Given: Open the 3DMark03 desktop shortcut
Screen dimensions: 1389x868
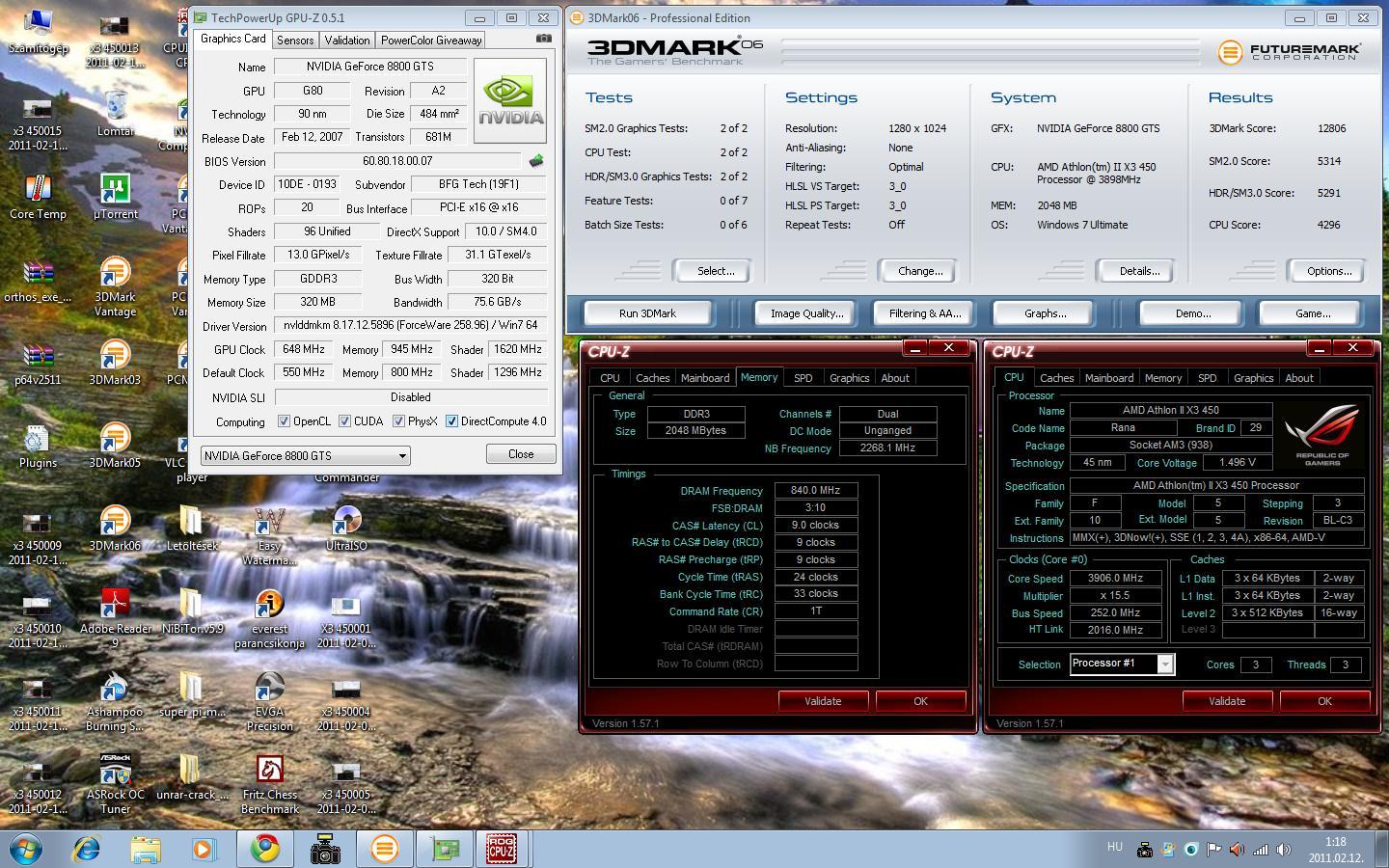Looking at the screenshot, I should tap(115, 363).
